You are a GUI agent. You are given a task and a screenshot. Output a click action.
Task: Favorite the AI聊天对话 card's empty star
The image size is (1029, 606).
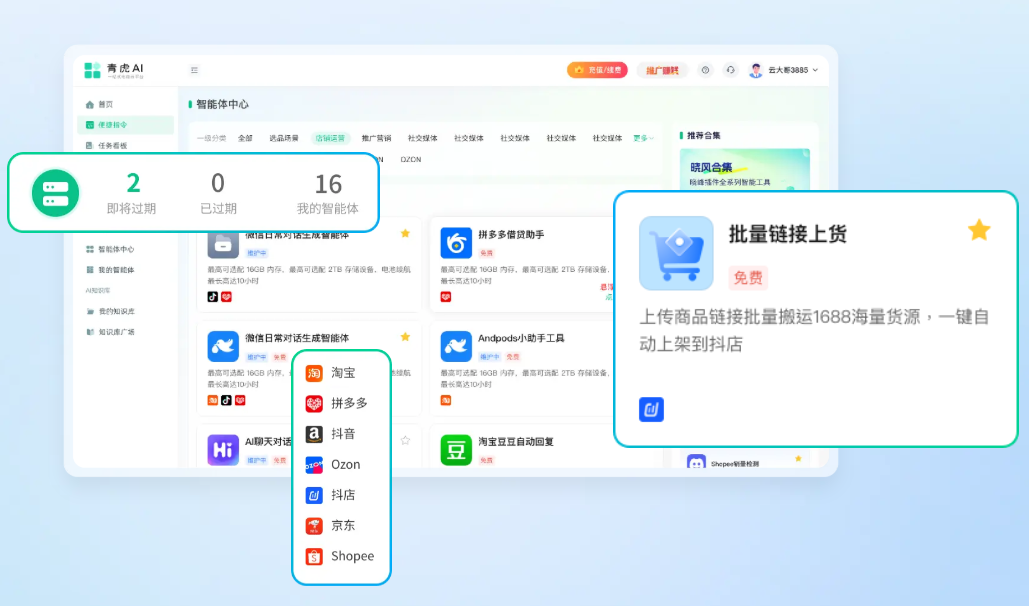pyautogui.click(x=405, y=440)
